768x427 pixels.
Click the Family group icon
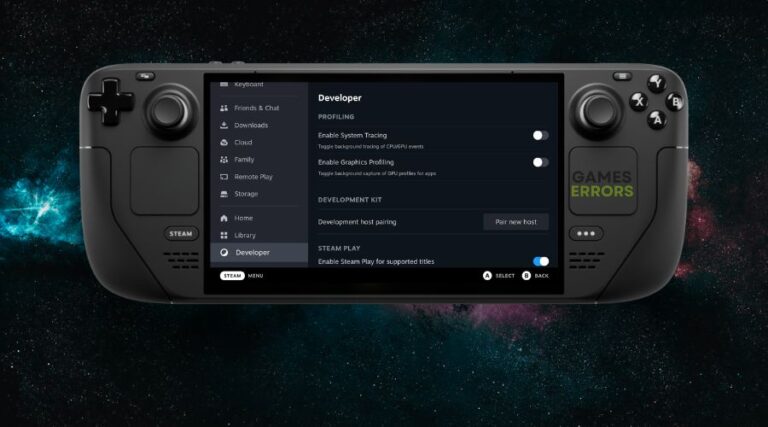[x=224, y=160]
